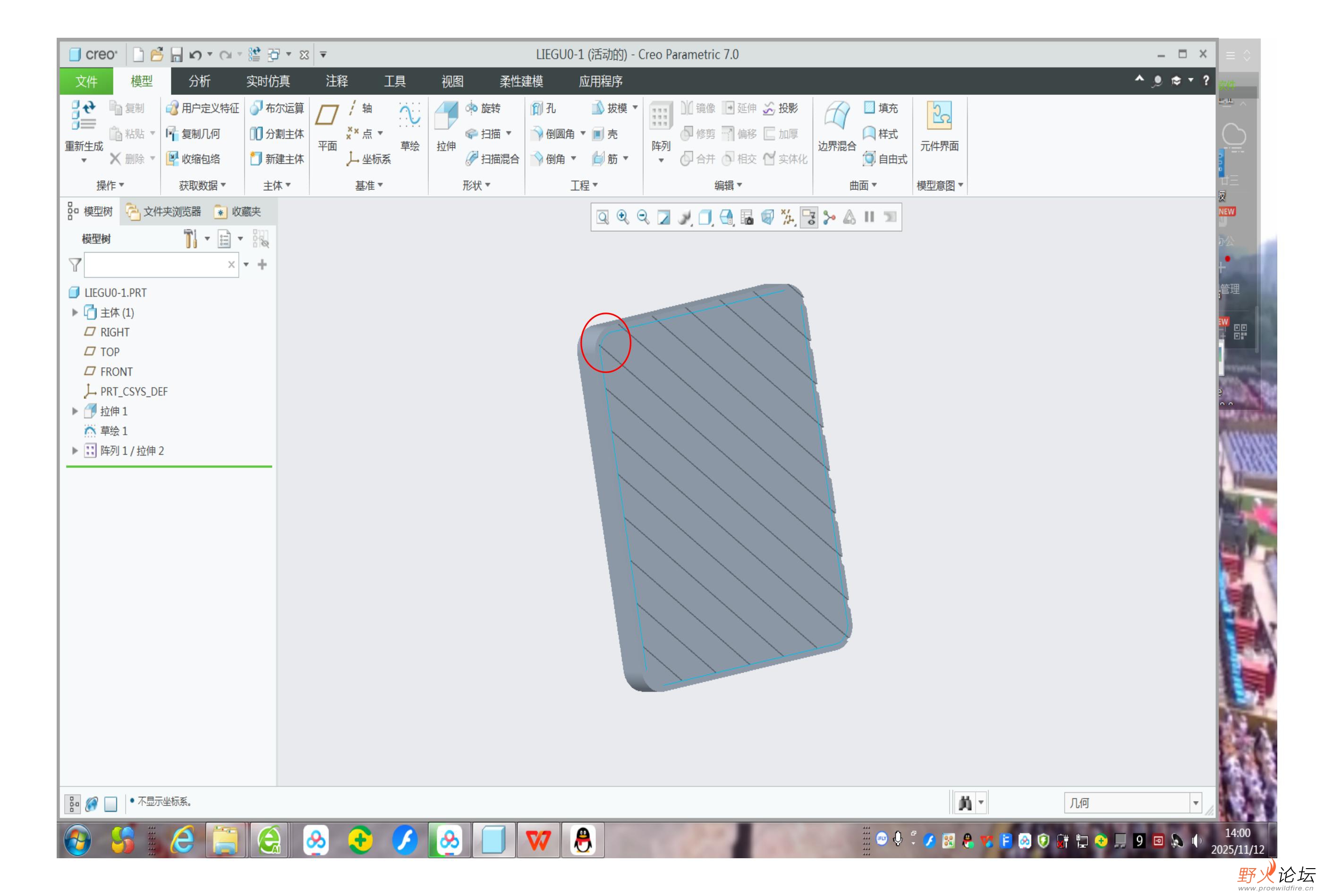Open the Component Interface (元件界面) tool
The image size is (1325, 896).
point(939,116)
